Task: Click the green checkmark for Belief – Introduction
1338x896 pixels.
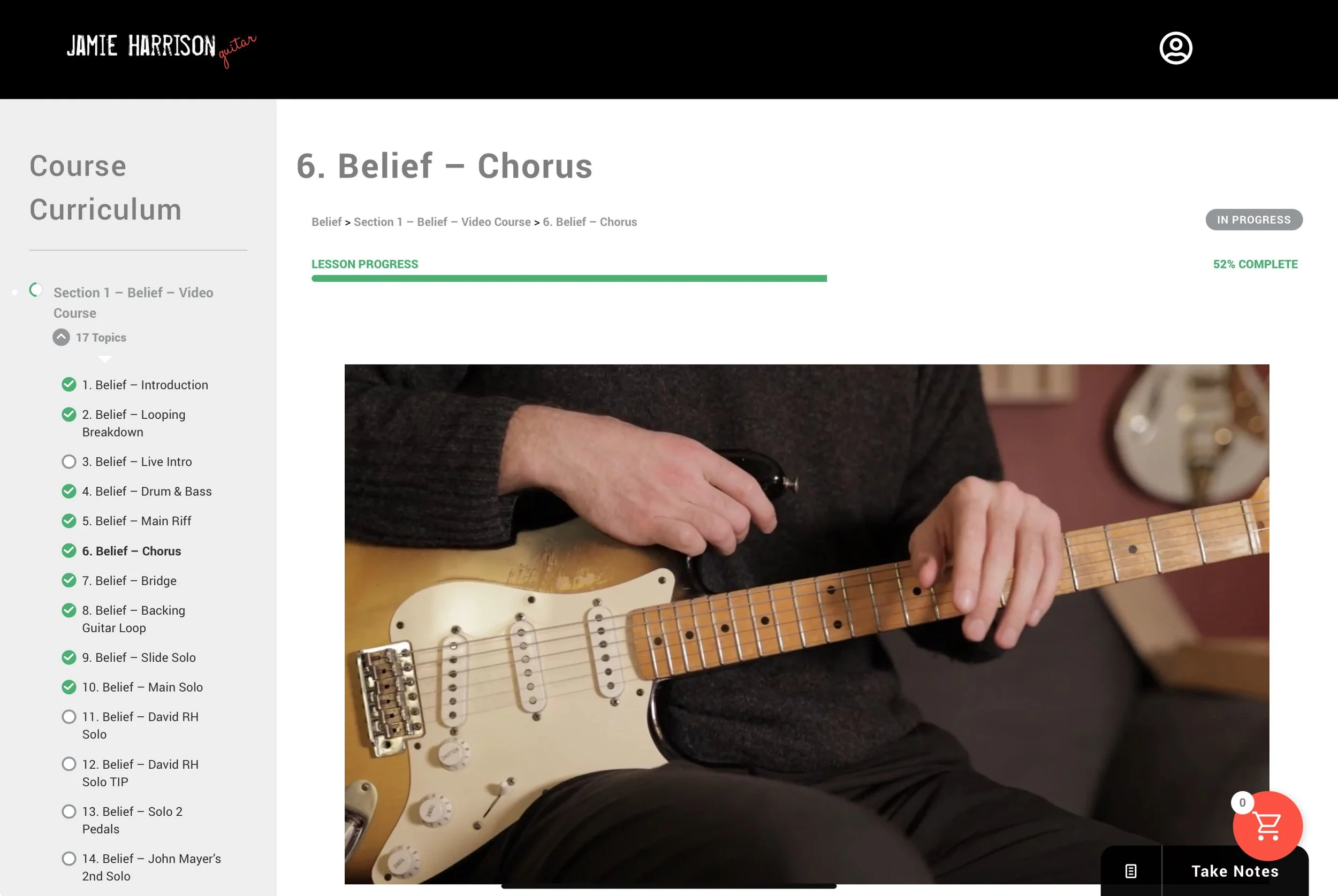Action: click(69, 385)
